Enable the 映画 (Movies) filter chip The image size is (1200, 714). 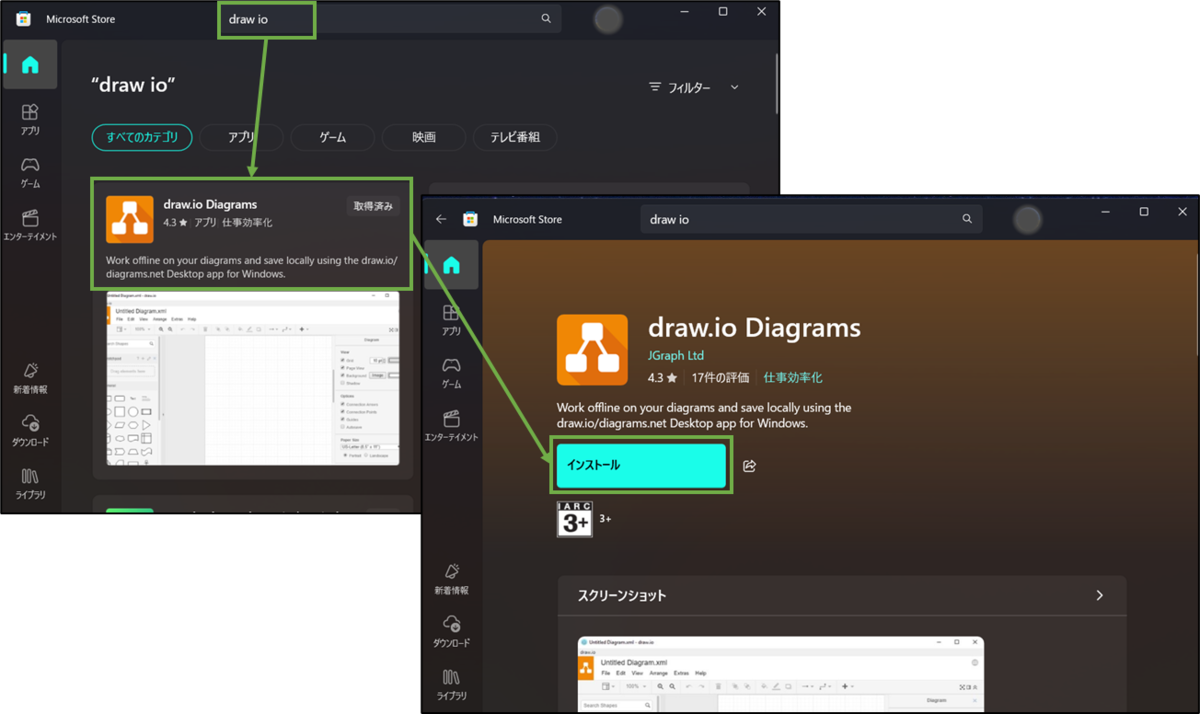(423, 137)
